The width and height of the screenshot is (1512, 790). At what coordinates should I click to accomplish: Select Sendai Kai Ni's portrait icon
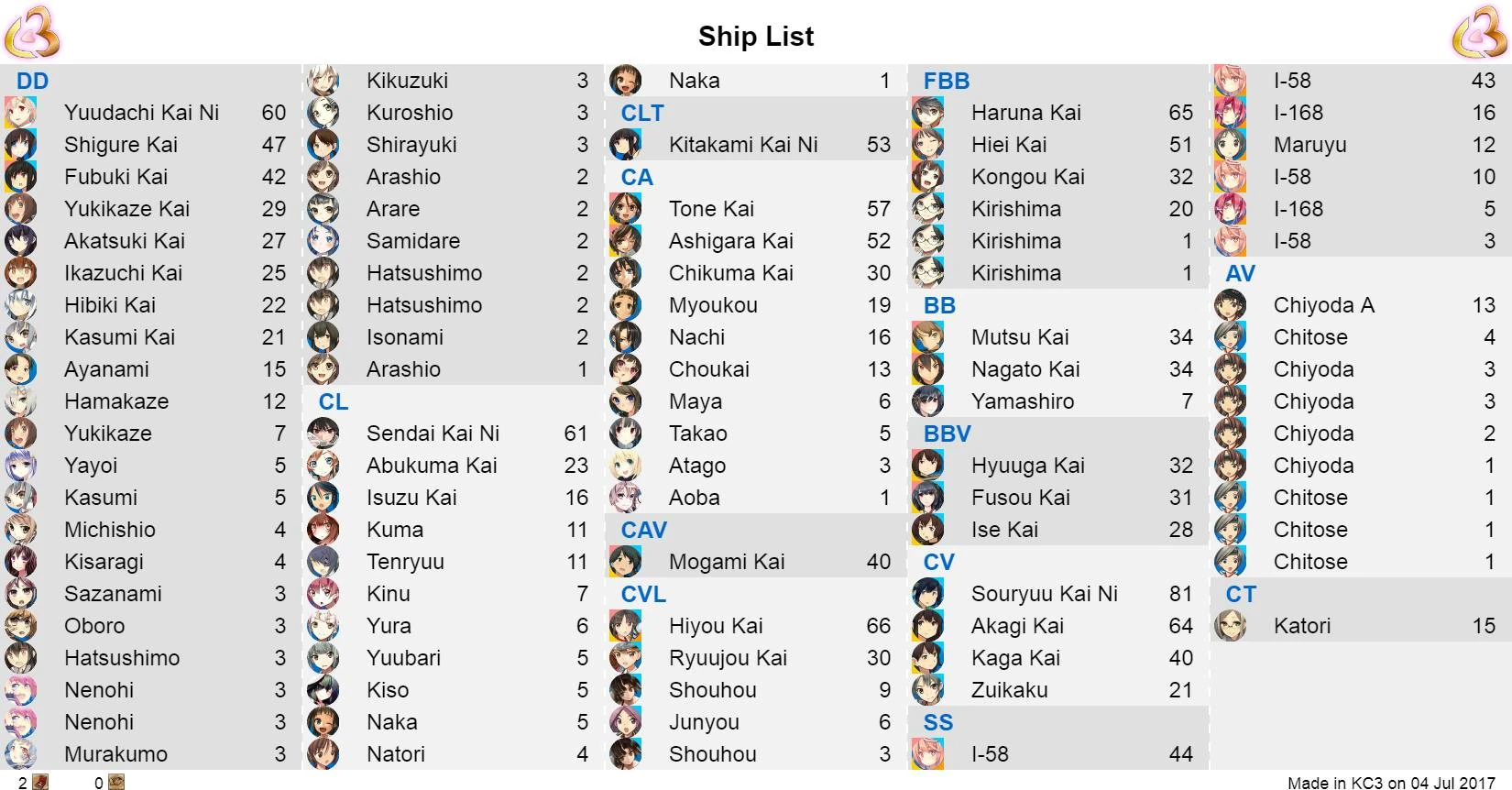coord(323,433)
